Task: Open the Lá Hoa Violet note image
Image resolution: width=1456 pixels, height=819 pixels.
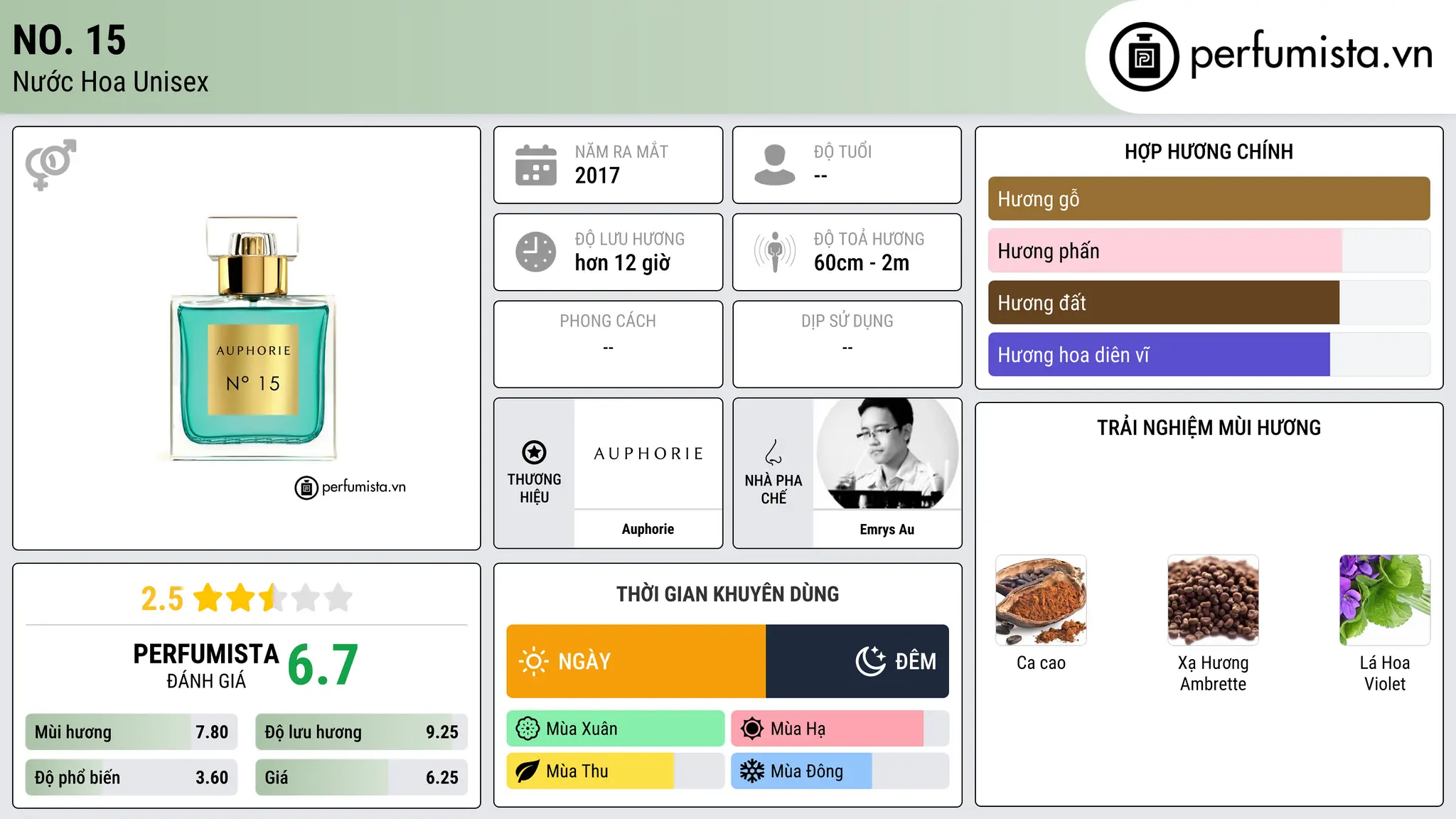Action: pos(1385,600)
